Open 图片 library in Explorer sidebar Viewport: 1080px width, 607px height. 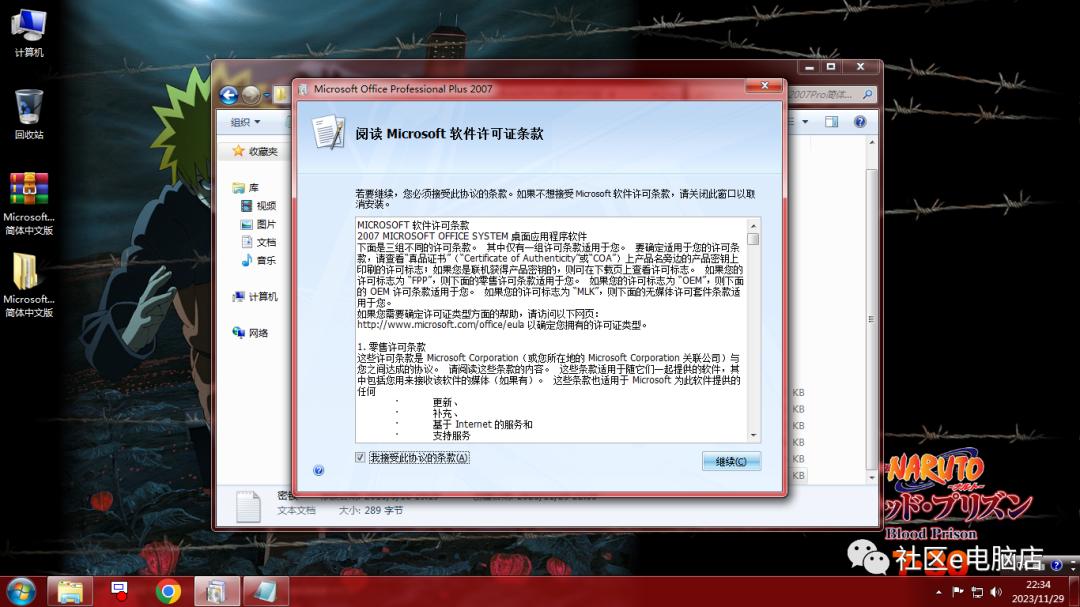(x=258, y=224)
